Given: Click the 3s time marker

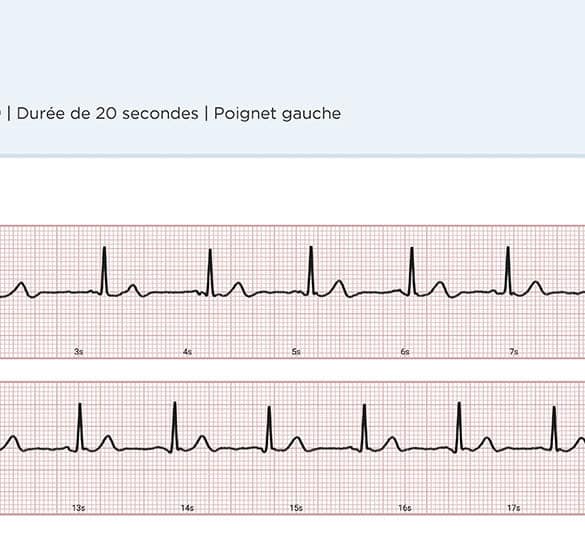Looking at the screenshot, I should tap(78, 352).
